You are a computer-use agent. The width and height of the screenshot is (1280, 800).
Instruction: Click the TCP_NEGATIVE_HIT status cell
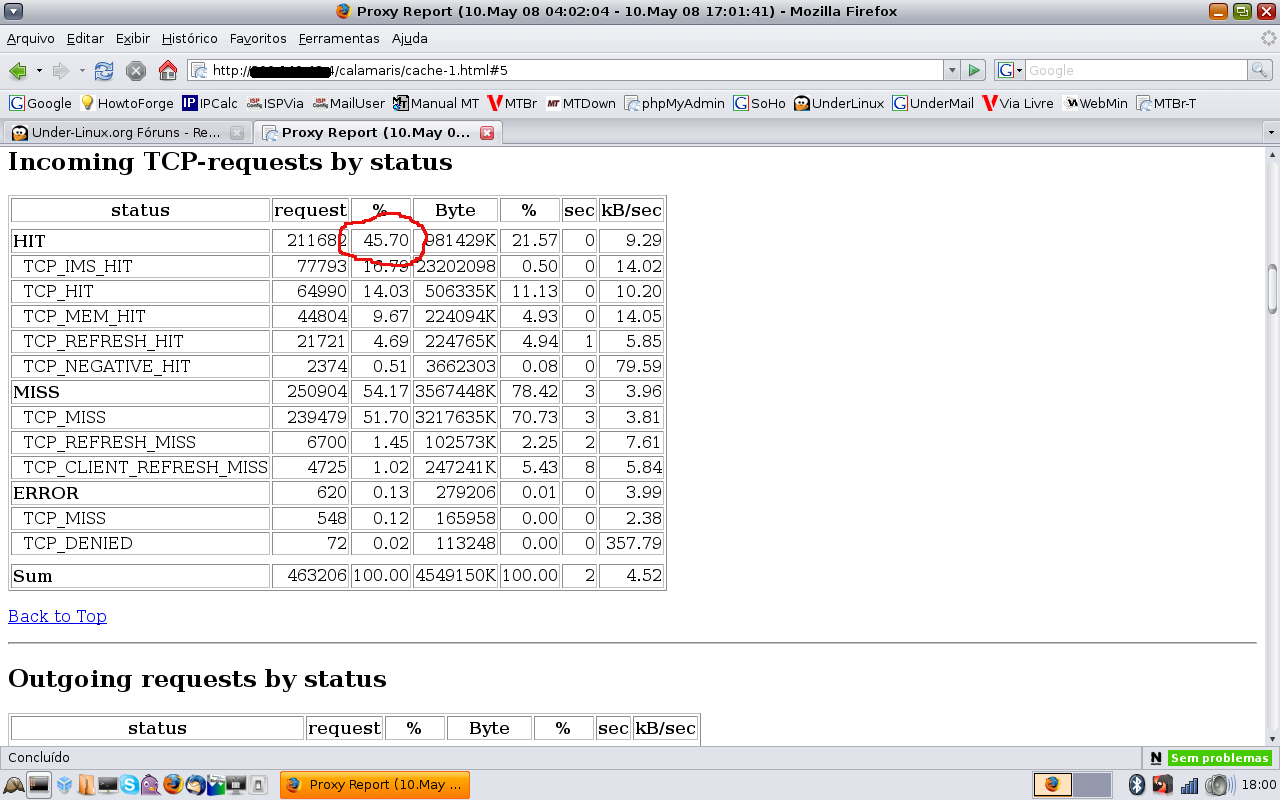click(140, 366)
